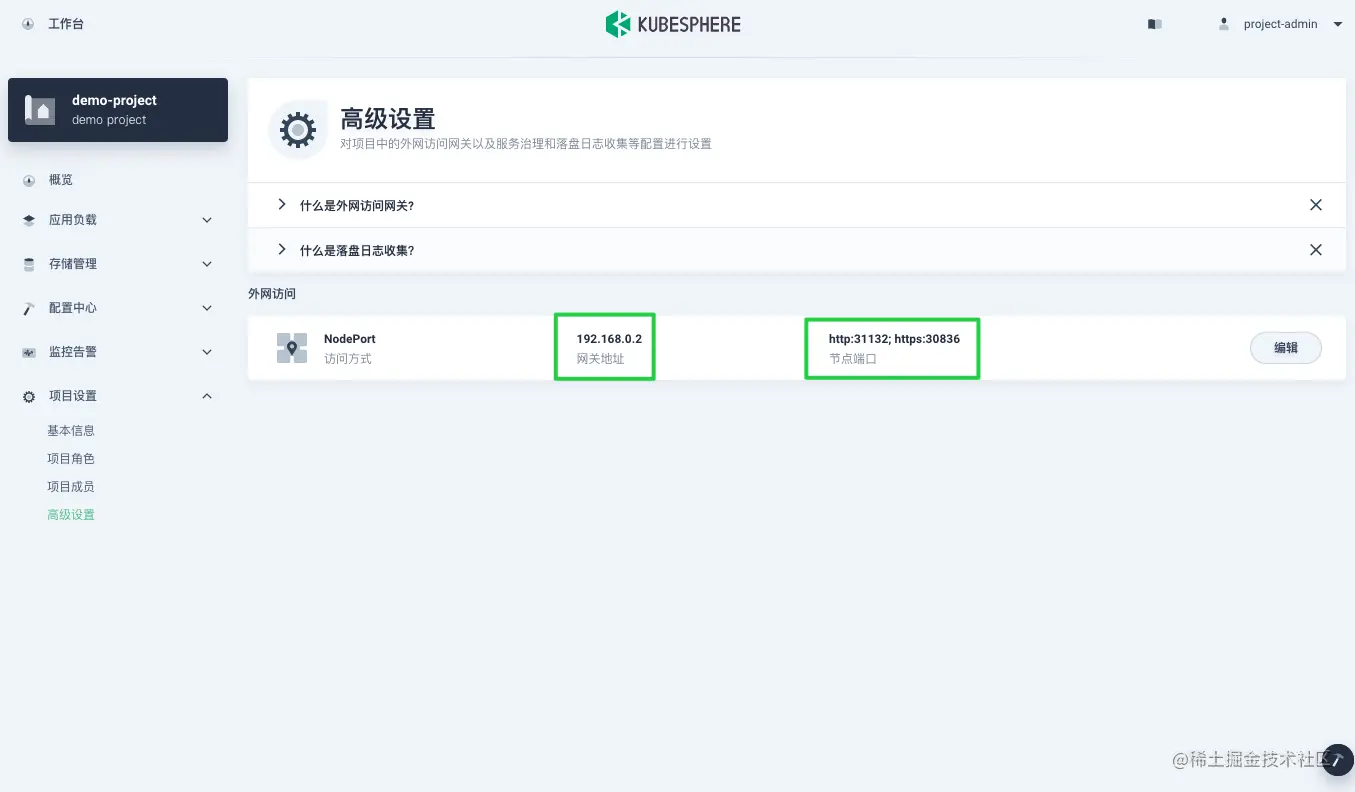Click the project-admin username

[x=1280, y=24]
